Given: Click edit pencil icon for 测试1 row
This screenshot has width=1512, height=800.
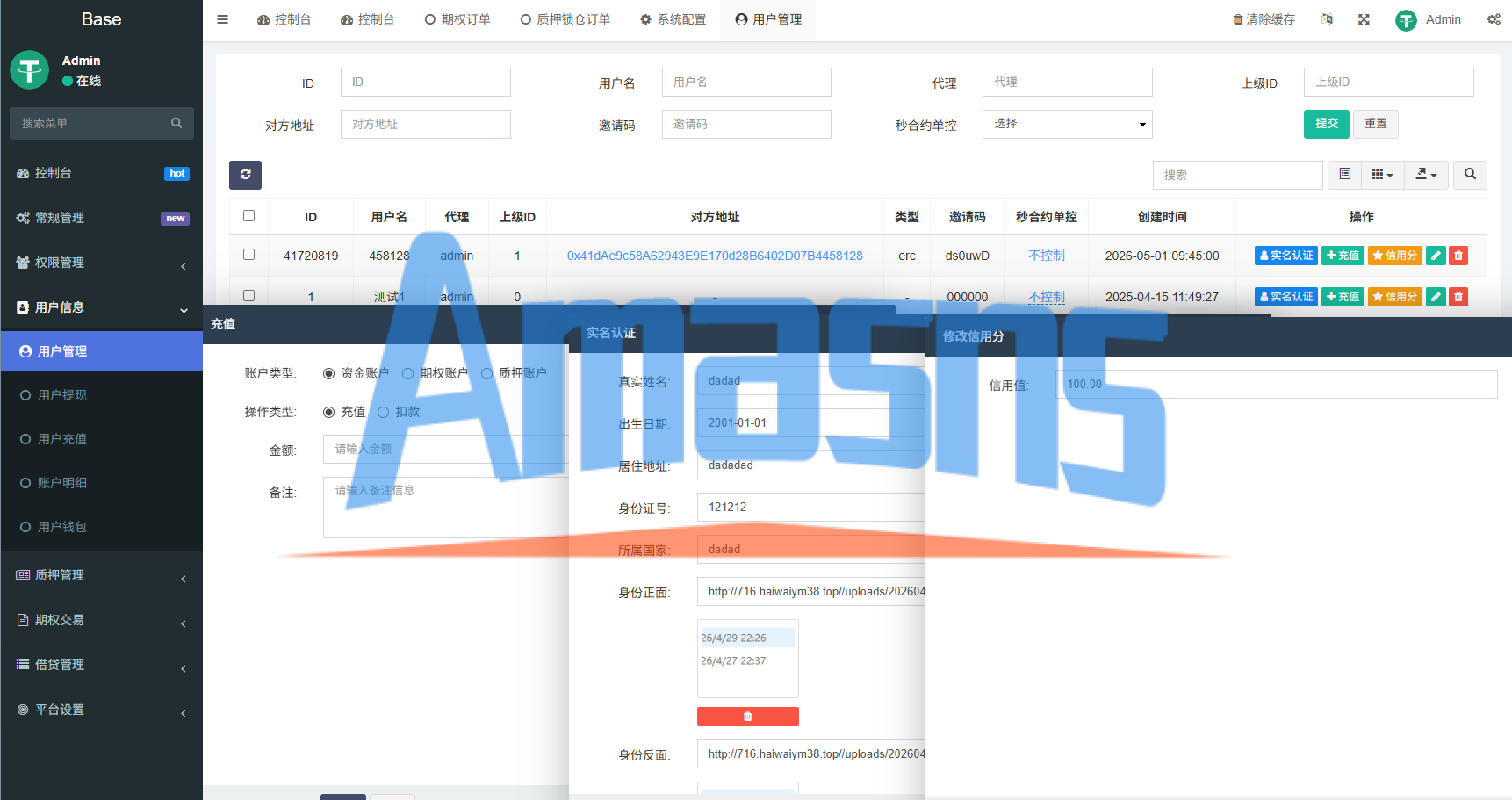Looking at the screenshot, I should (x=1436, y=297).
